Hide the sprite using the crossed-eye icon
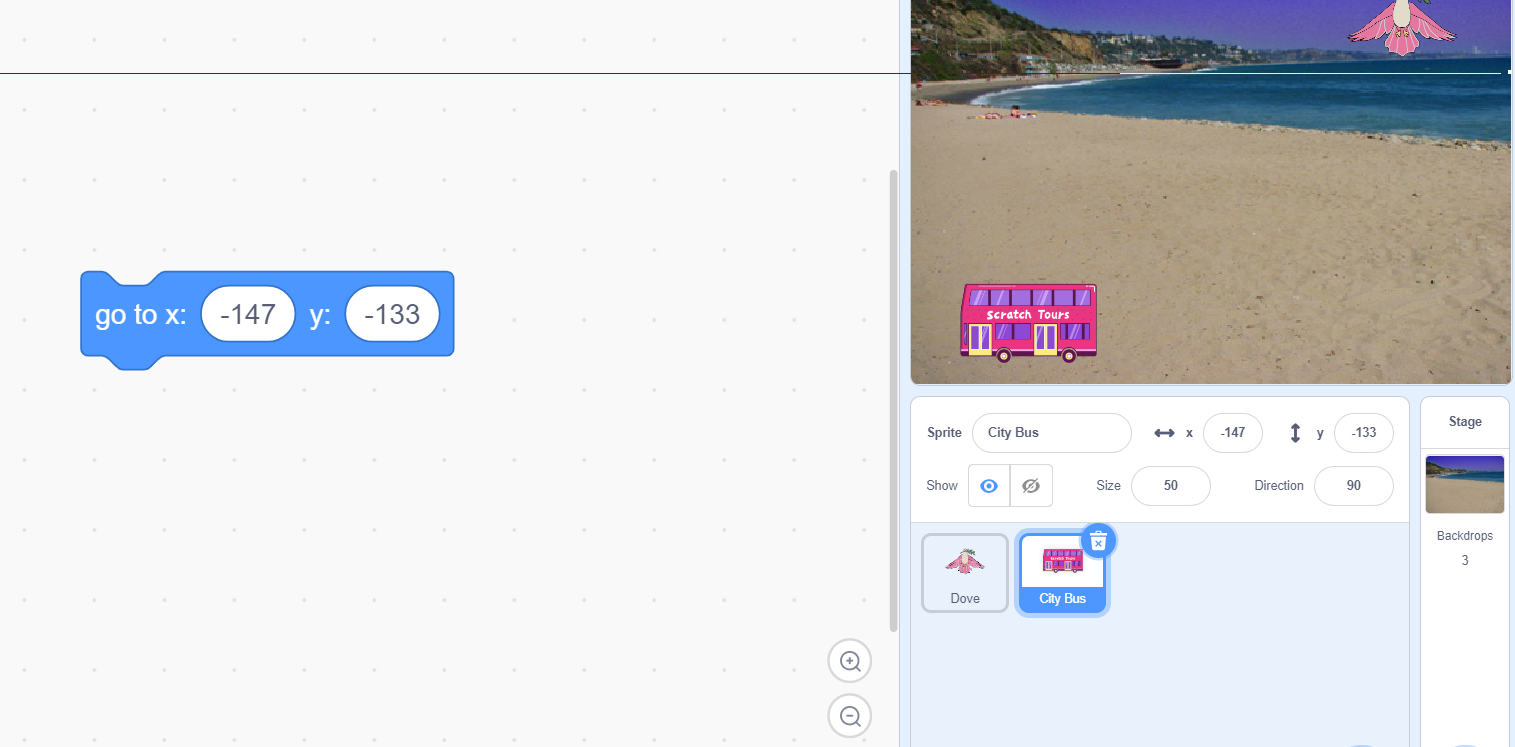 [x=1031, y=486]
